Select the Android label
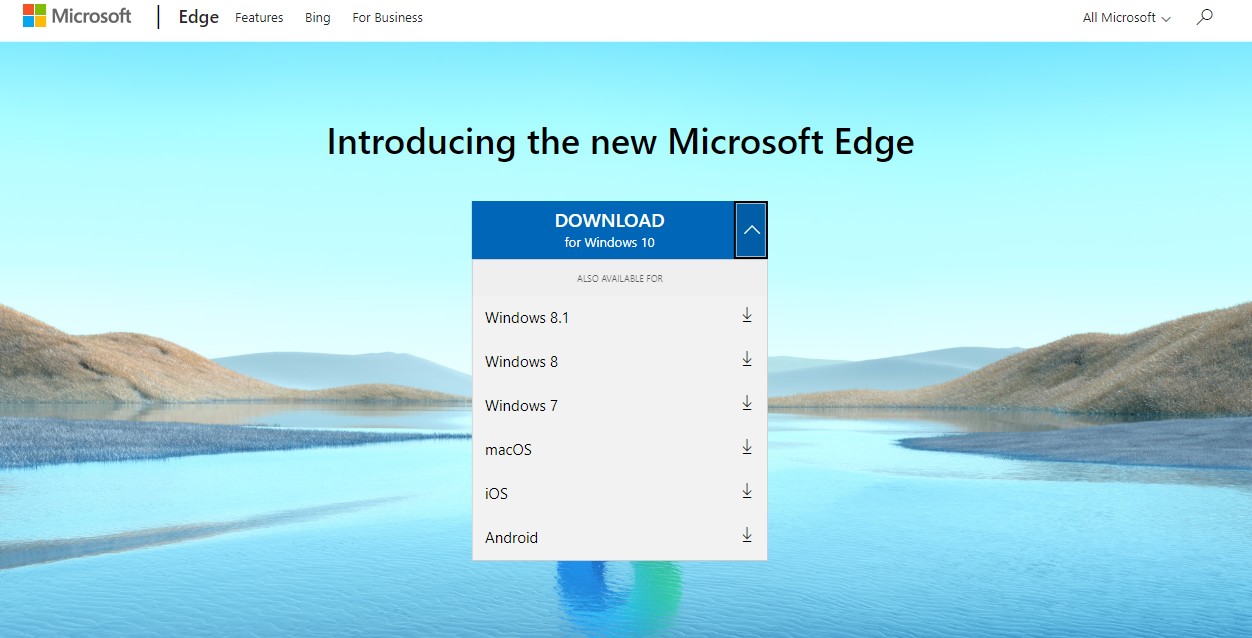Screen dimensions: 1252x638 click(x=511, y=538)
